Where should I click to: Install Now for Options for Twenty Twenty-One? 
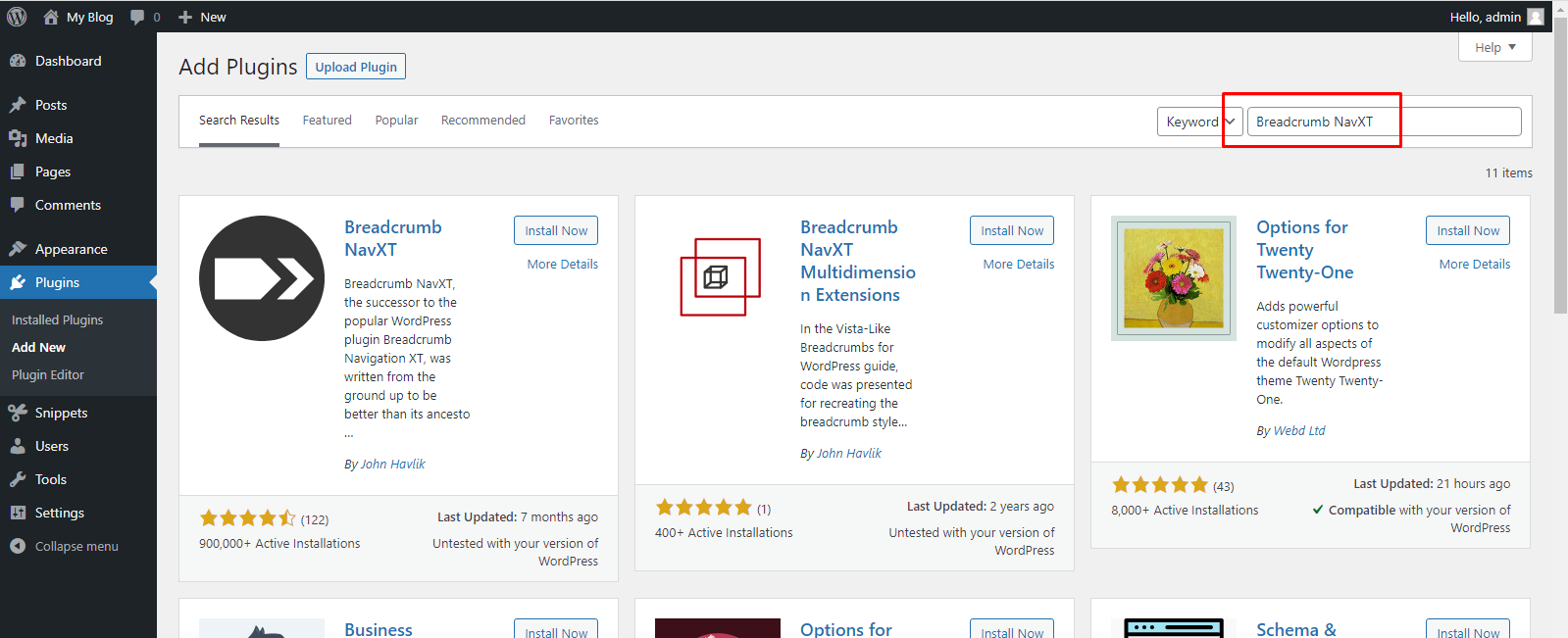[1468, 230]
